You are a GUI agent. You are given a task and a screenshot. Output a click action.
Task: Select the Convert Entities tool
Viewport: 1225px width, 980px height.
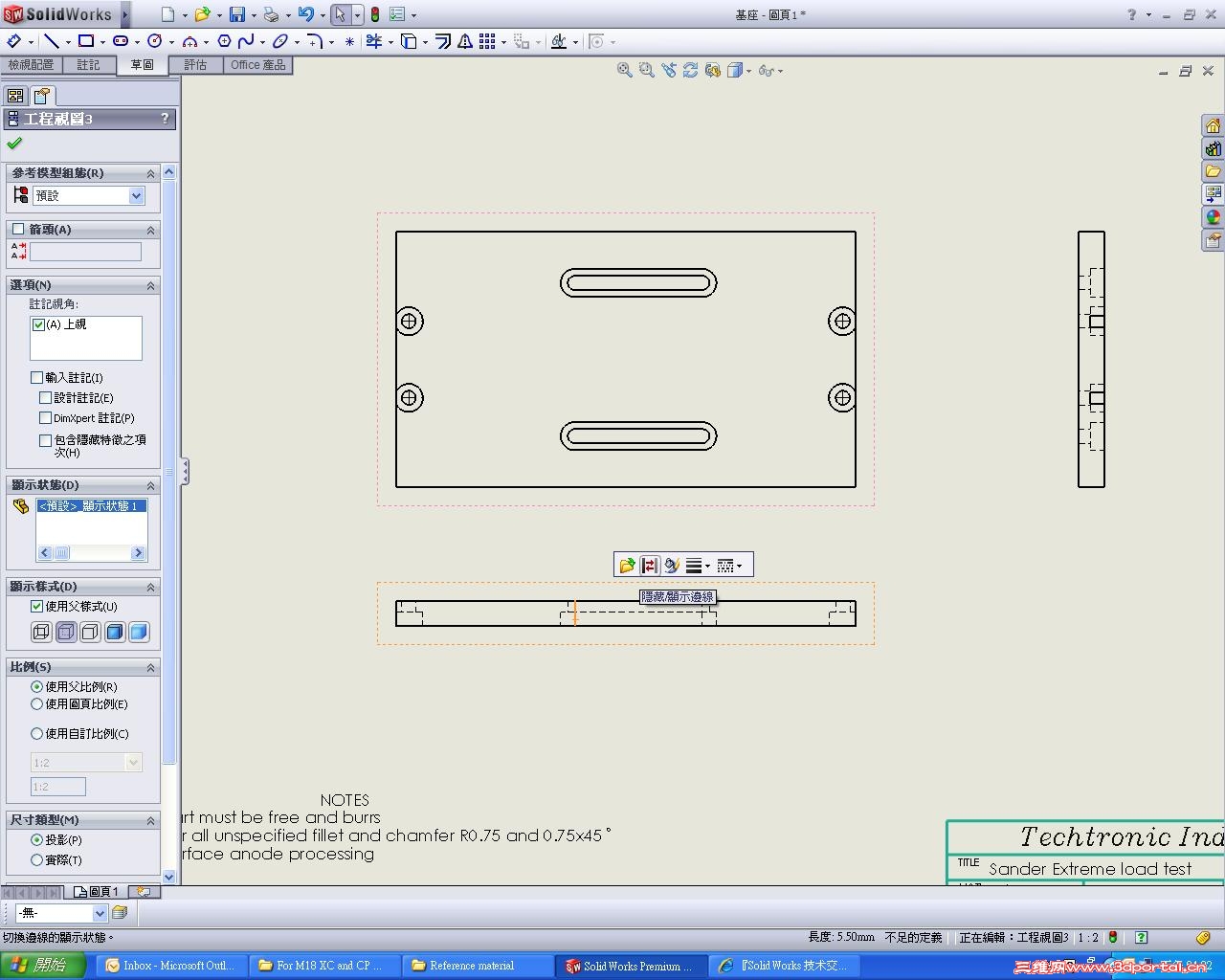(x=409, y=41)
